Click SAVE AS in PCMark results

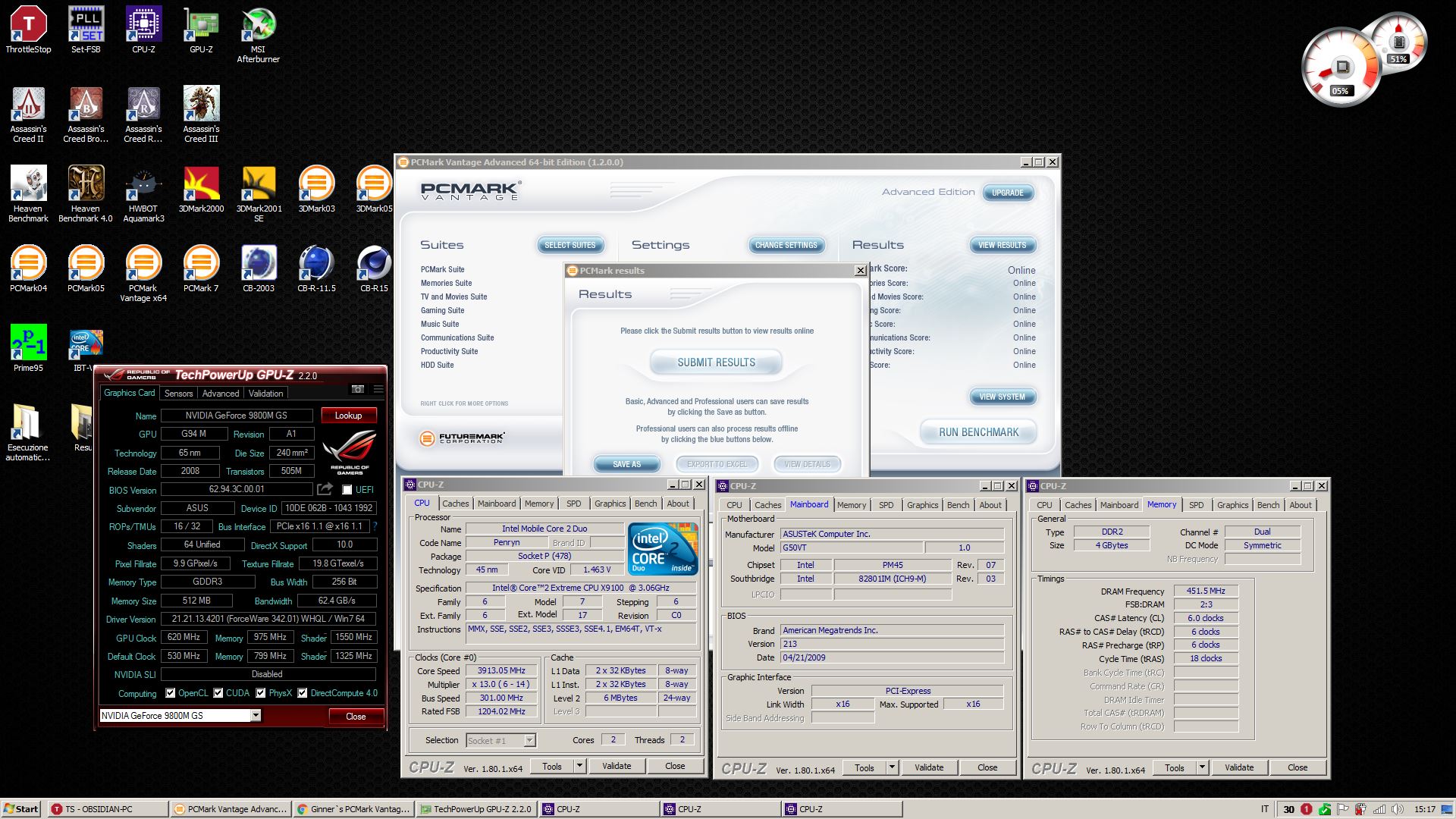coord(626,464)
